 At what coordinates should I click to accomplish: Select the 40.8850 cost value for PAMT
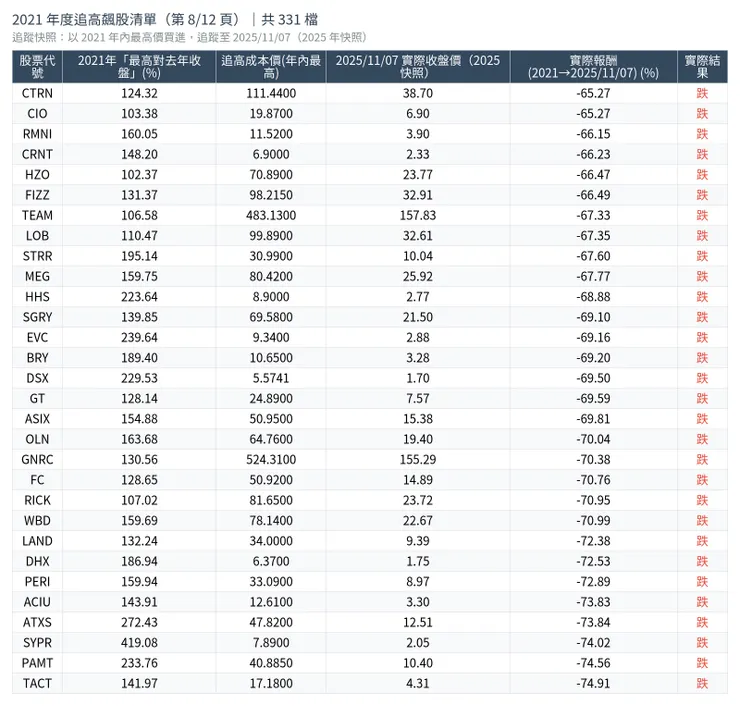coord(271,663)
